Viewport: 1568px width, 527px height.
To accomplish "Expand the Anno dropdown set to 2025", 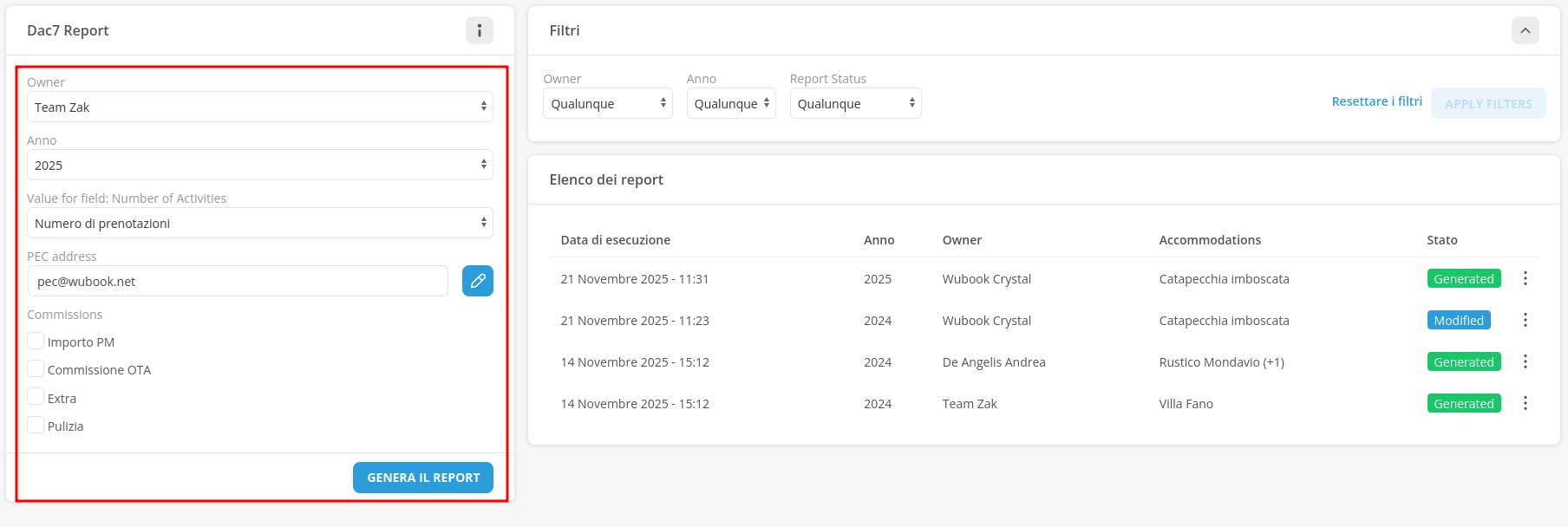I will (x=259, y=165).
